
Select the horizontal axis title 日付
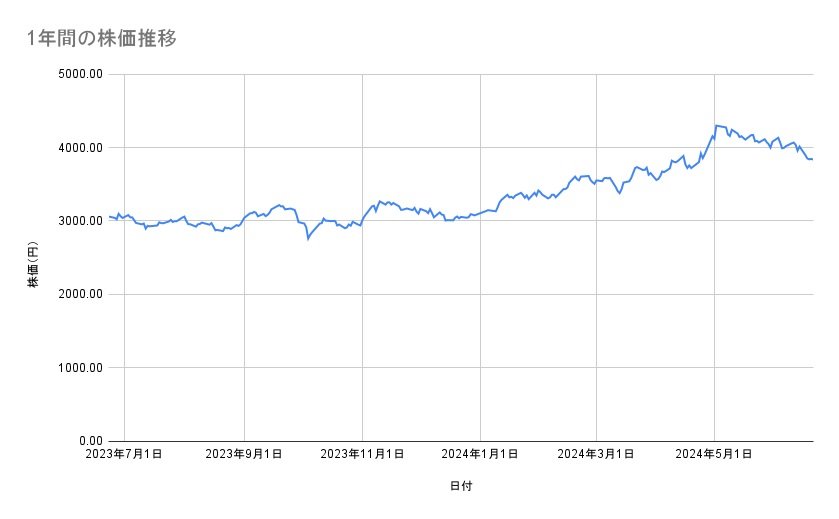point(461,486)
